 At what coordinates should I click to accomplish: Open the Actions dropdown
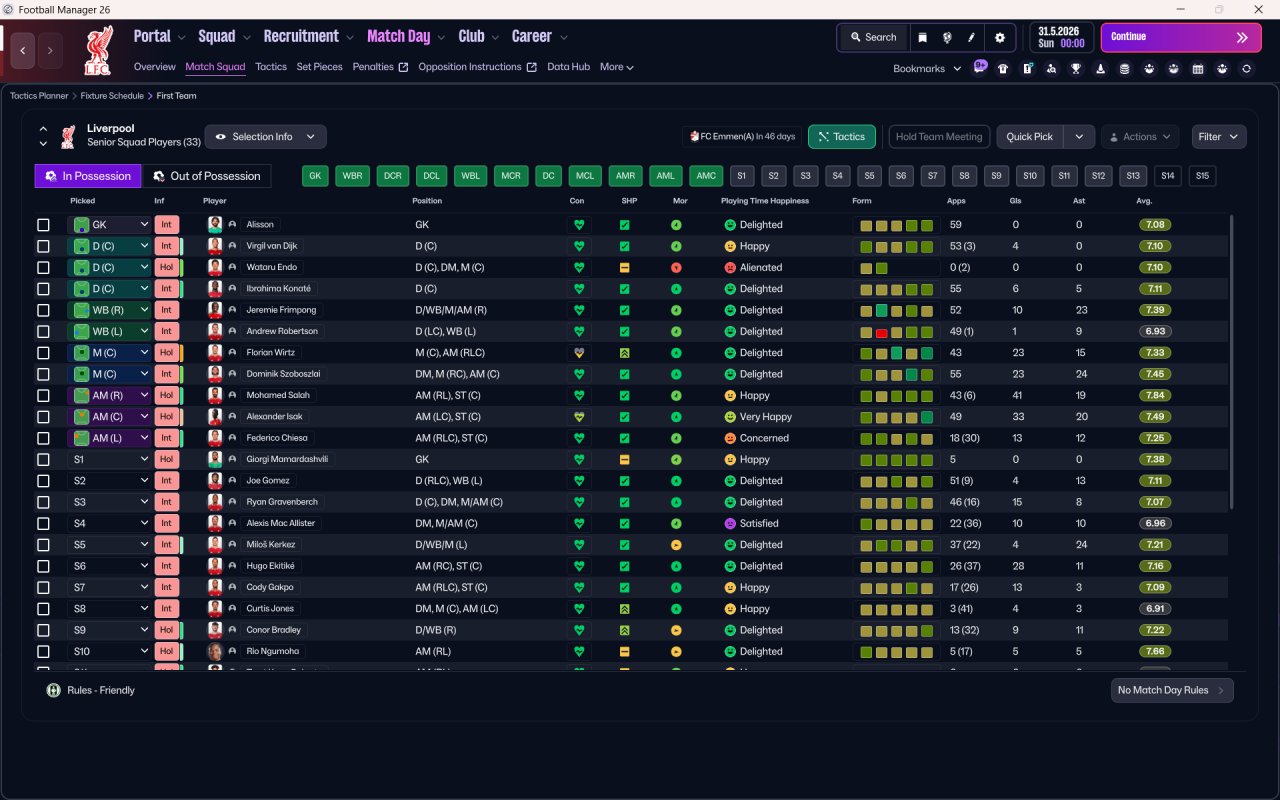(x=1140, y=137)
